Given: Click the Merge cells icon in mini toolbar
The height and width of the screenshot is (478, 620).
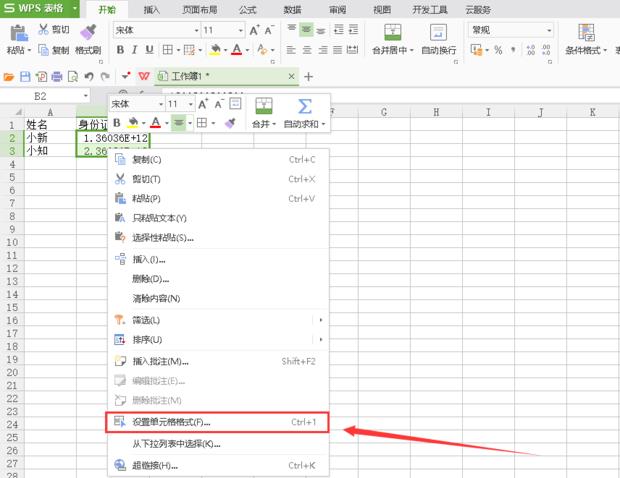Looking at the screenshot, I should (263, 107).
